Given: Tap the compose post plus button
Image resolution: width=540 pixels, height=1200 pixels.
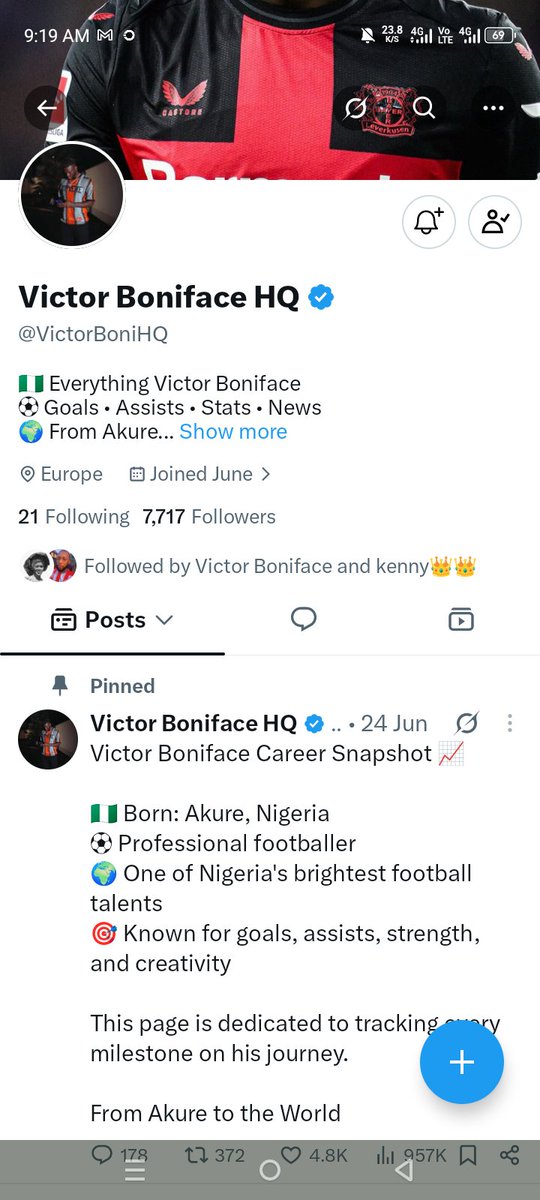Looking at the screenshot, I should point(462,1062).
